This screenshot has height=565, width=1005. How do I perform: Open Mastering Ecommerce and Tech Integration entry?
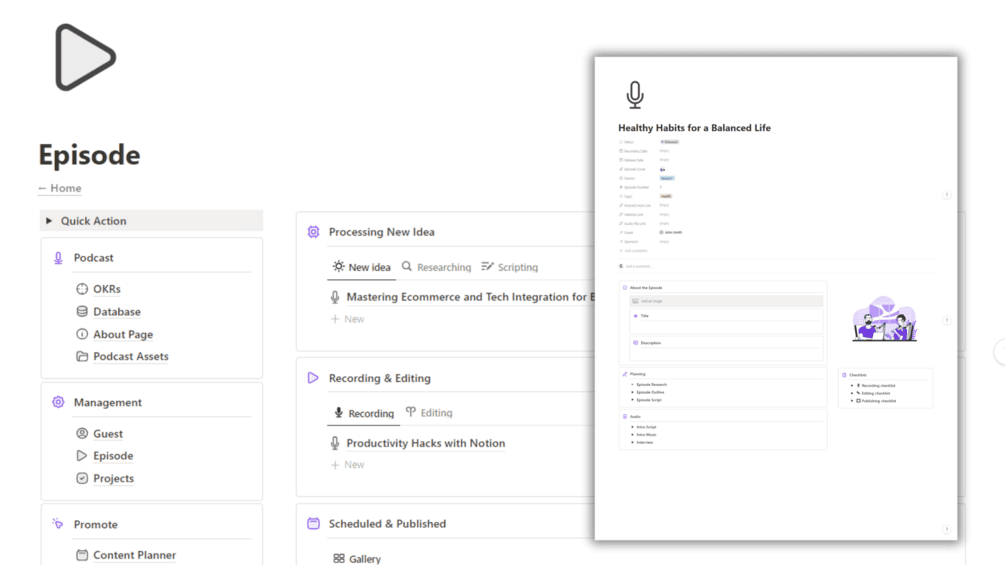tap(470, 297)
